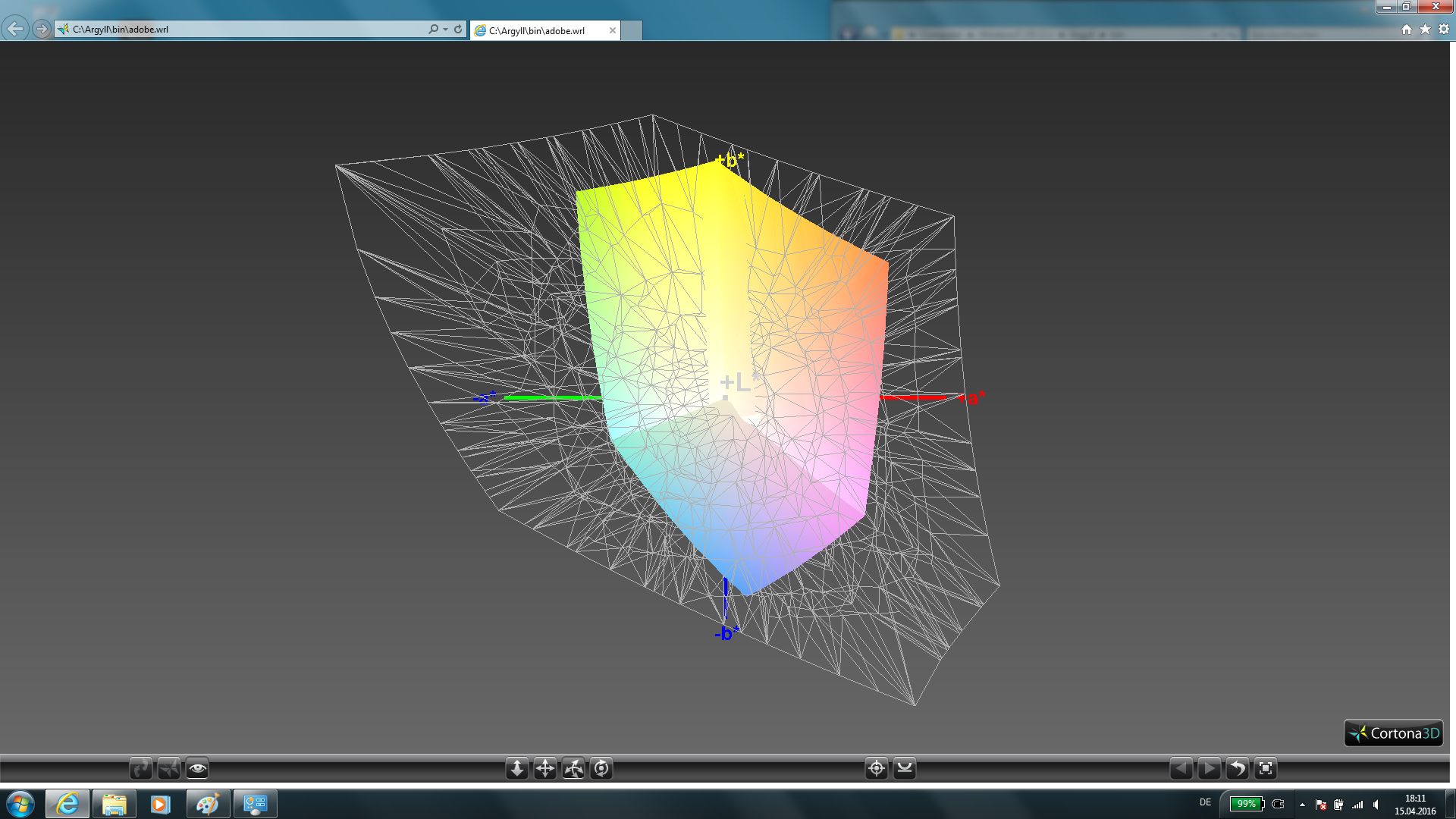Activate the Pan four-arrow tool
1456x819 pixels.
(545, 768)
